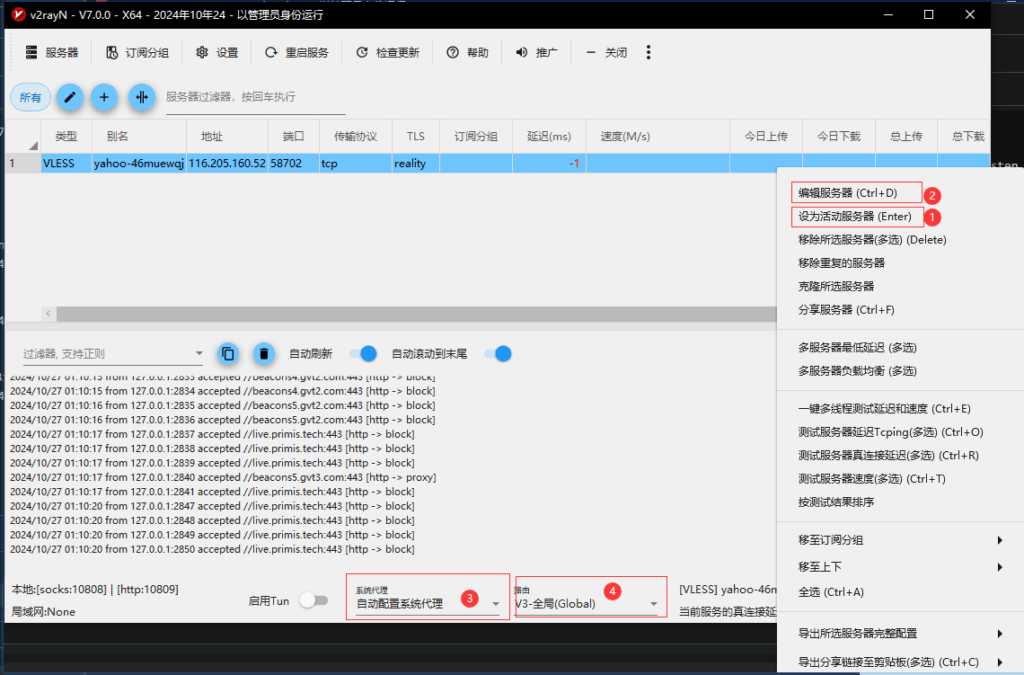
Task: Click the copy log icon button
Action: pyautogui.click(x=228, y=353)
